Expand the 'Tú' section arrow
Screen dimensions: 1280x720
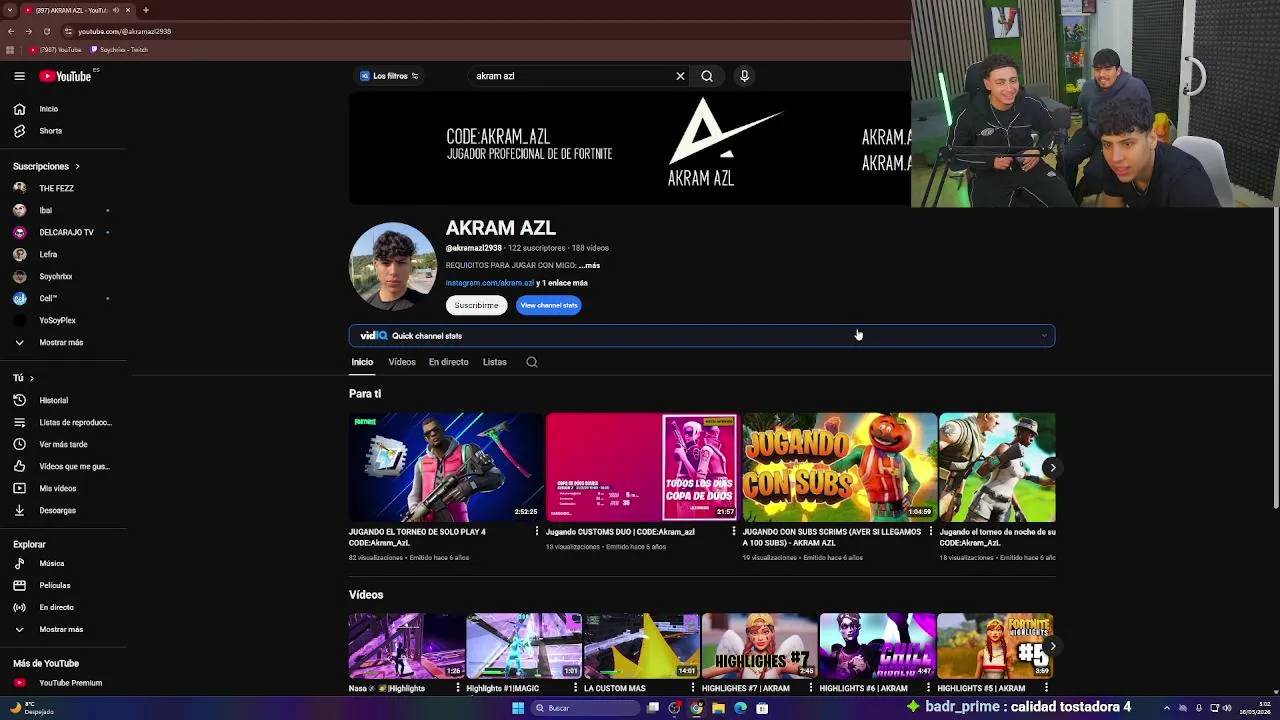click(x=31, y=378)
